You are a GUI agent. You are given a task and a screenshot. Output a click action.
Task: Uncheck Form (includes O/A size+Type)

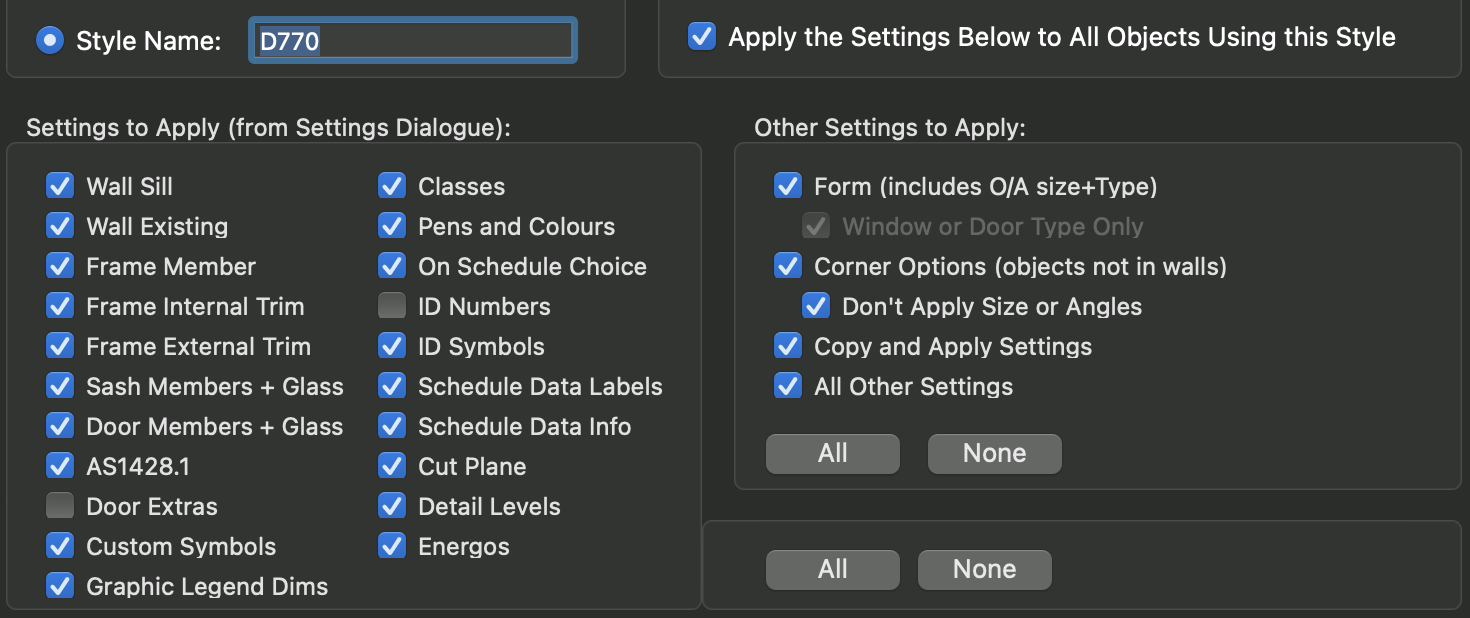pos(788,187)
